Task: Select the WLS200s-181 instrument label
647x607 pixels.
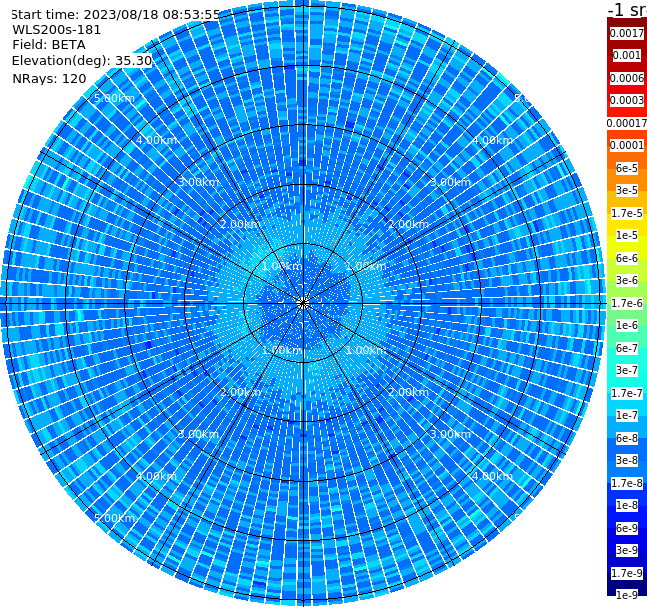Action: (57, 30)
